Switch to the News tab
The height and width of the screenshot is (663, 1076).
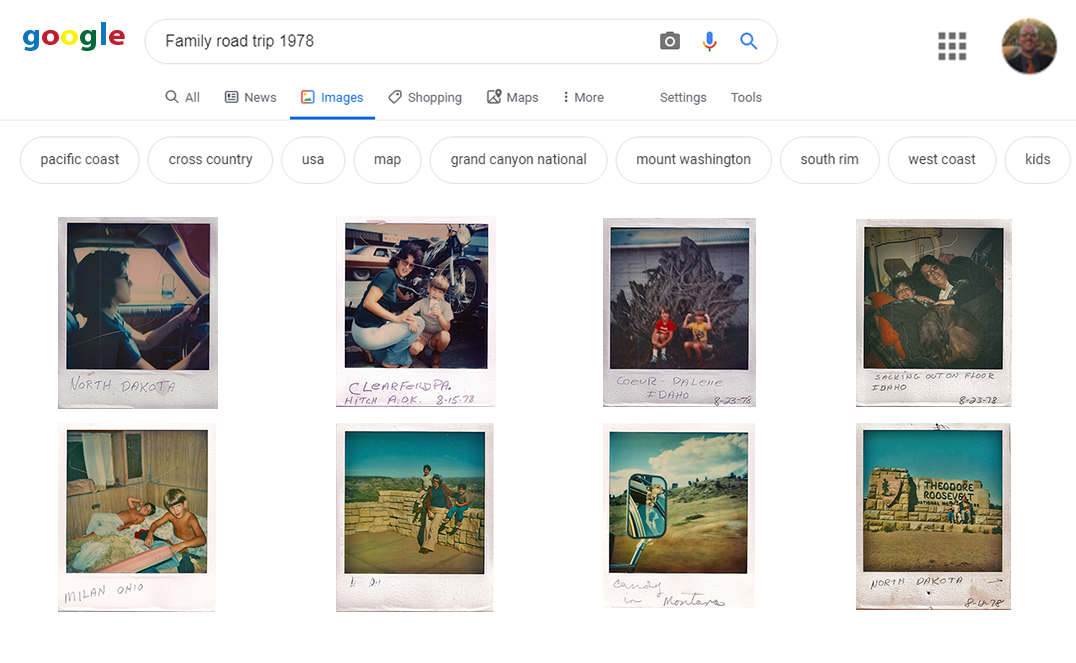pos(250,97)
